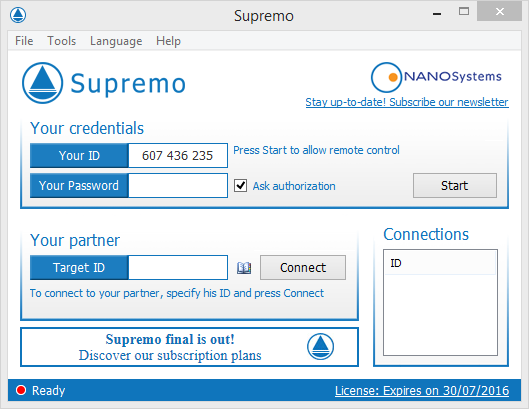Open the newsletter subscription link
The image size is (529, 409).
pyautogui.click(x=407, y=102)
